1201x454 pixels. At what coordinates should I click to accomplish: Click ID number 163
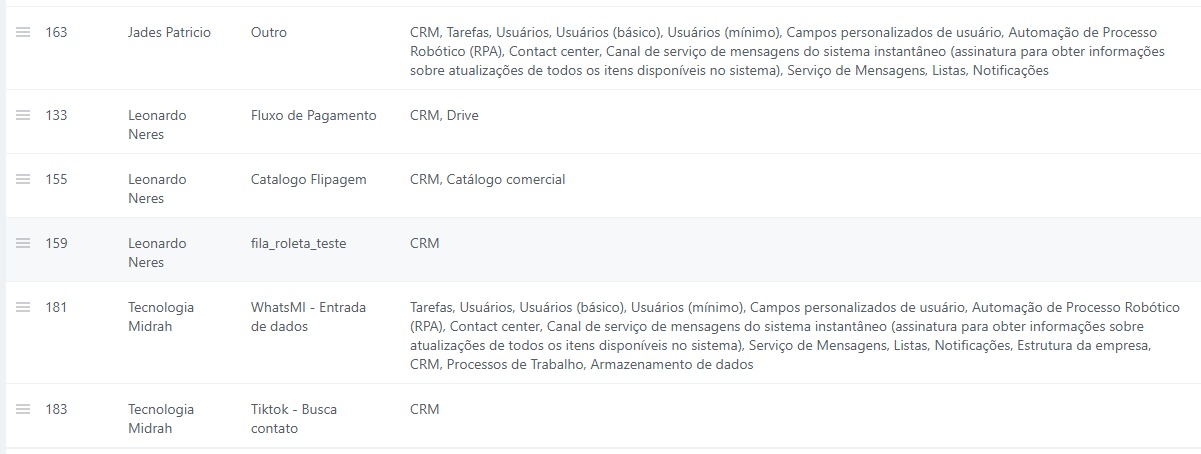[56, 32]
